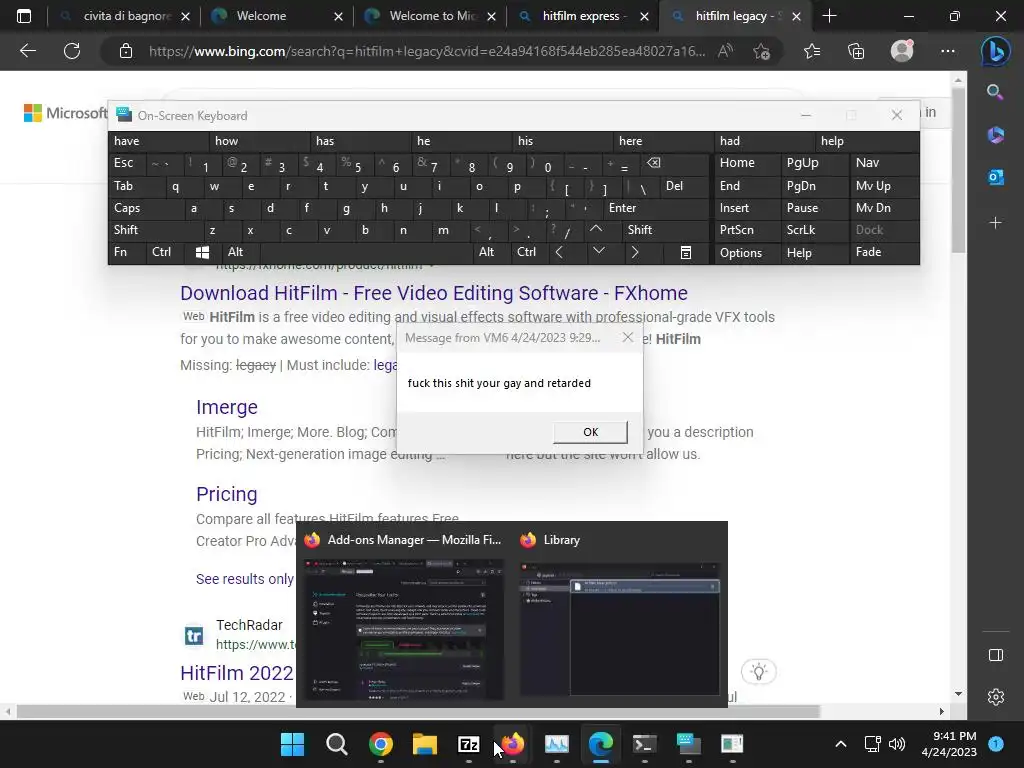Open taskbar Search
Image resolution: width=1024 pixels, height=768 pixels.
336,744
